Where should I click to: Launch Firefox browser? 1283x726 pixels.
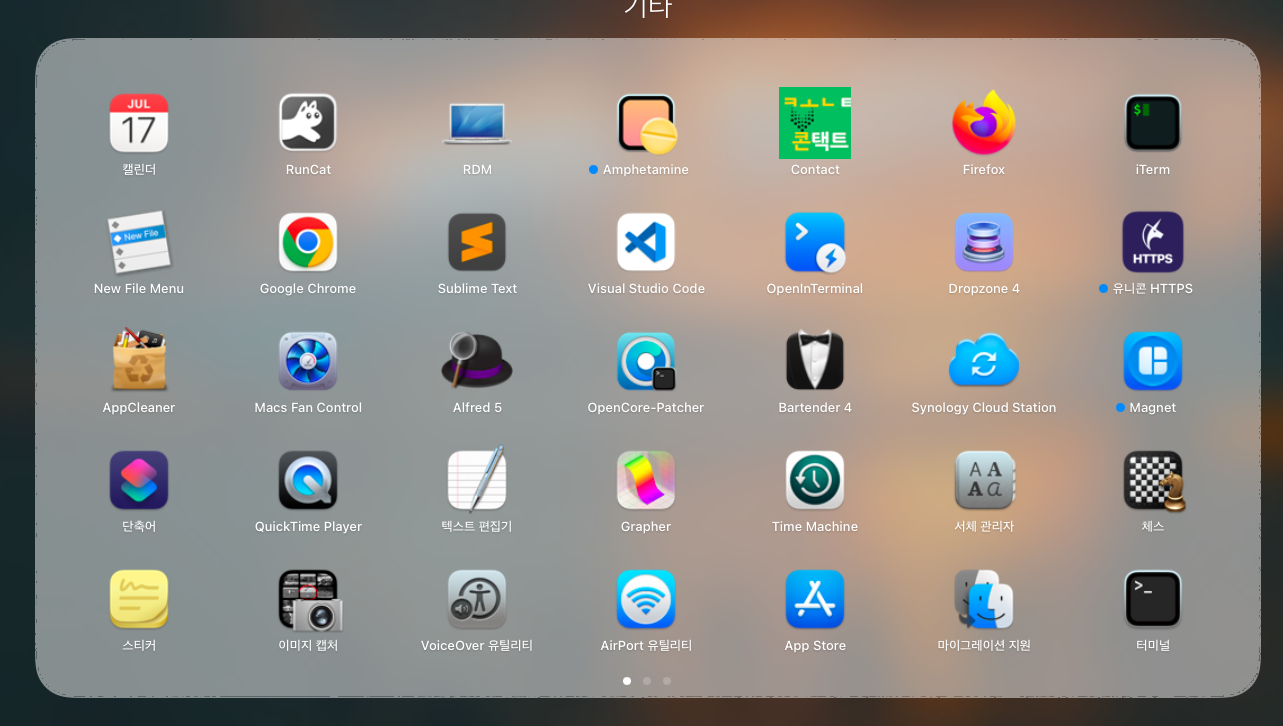pos(984,123)
